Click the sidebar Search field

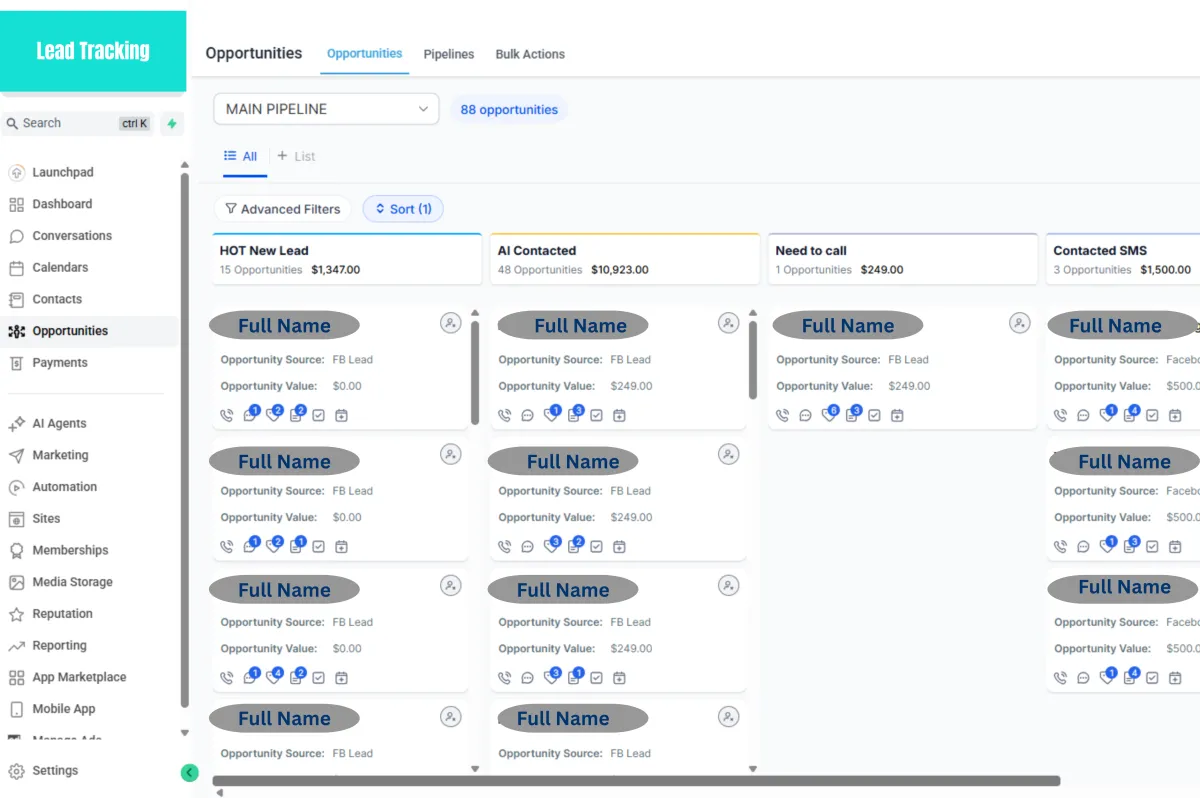[78, 124]
